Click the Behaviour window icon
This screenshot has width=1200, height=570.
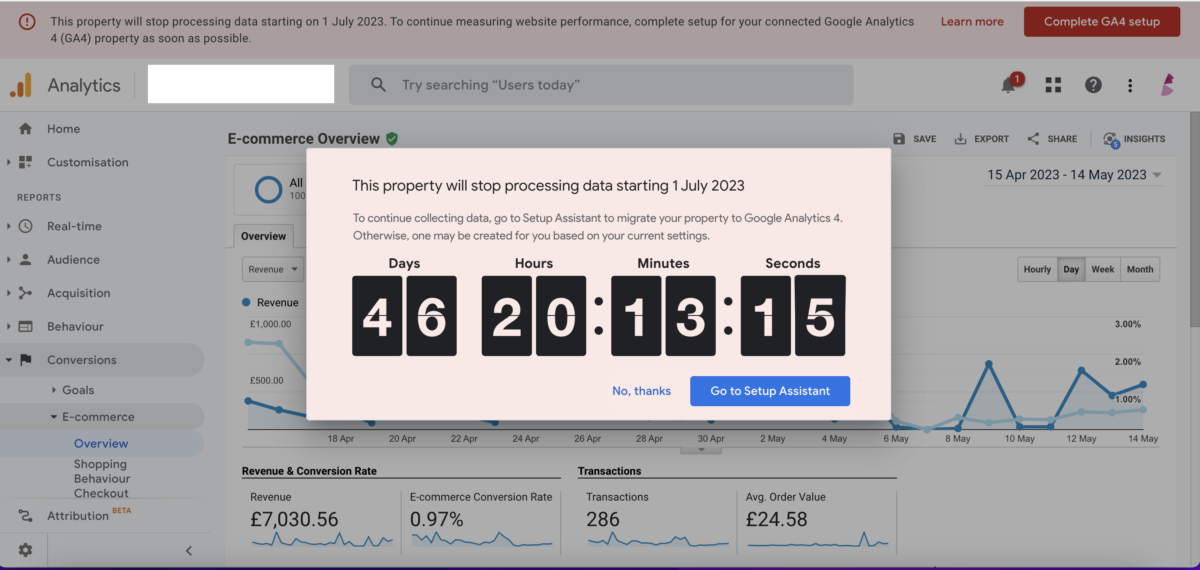(25, 327)
